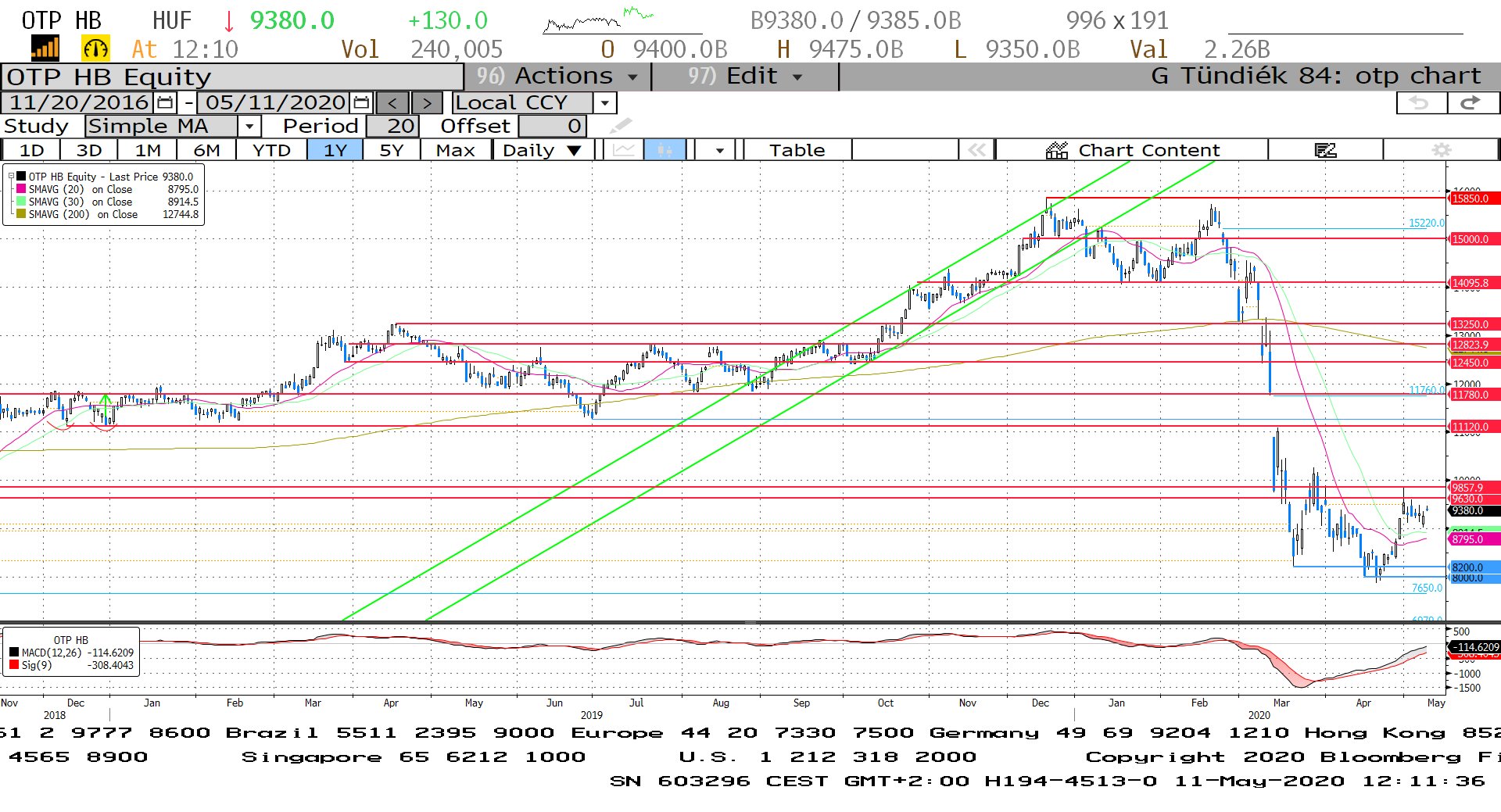Click the 15000.0 price level label
Viewport: 1501px width, 812px height.
pos(1474,239)
